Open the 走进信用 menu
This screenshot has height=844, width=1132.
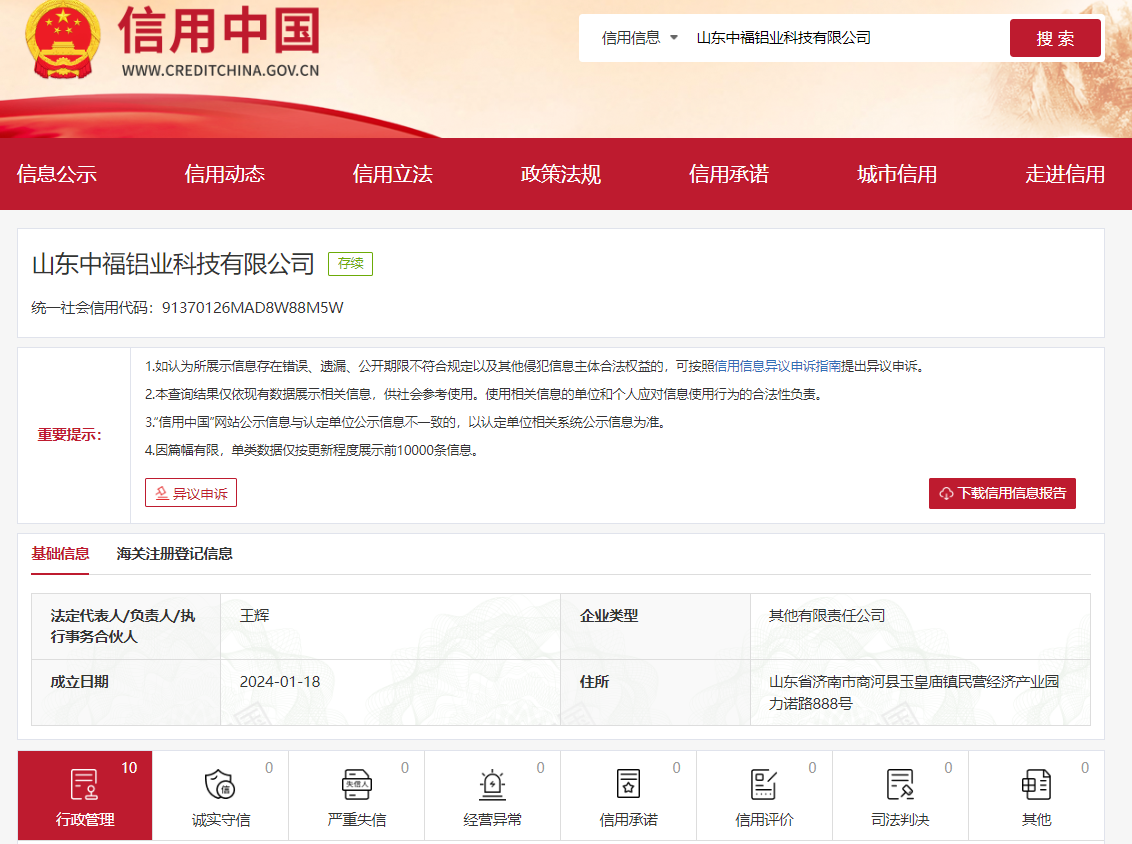tap(1066, 174)
